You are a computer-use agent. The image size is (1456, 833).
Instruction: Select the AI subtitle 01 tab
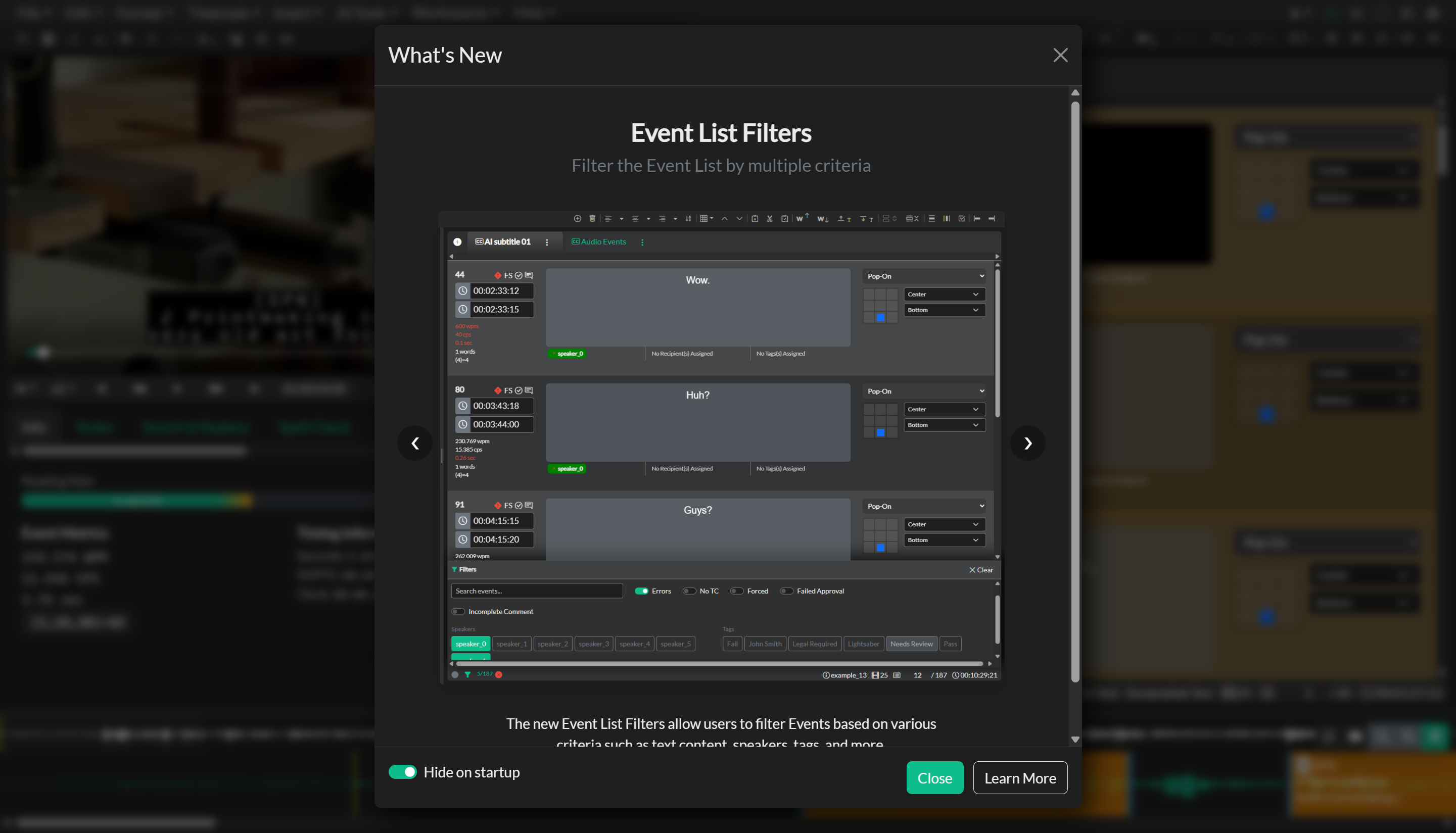pyautogui.click(x=507, y=241)
